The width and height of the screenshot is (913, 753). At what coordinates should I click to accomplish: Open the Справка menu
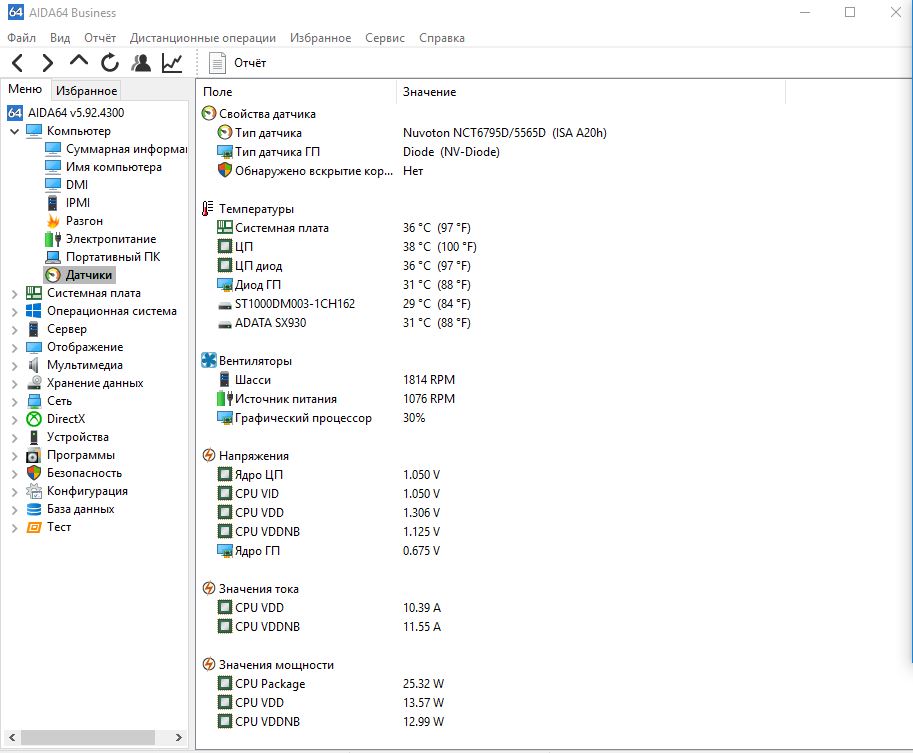click(x=442, y=38)
